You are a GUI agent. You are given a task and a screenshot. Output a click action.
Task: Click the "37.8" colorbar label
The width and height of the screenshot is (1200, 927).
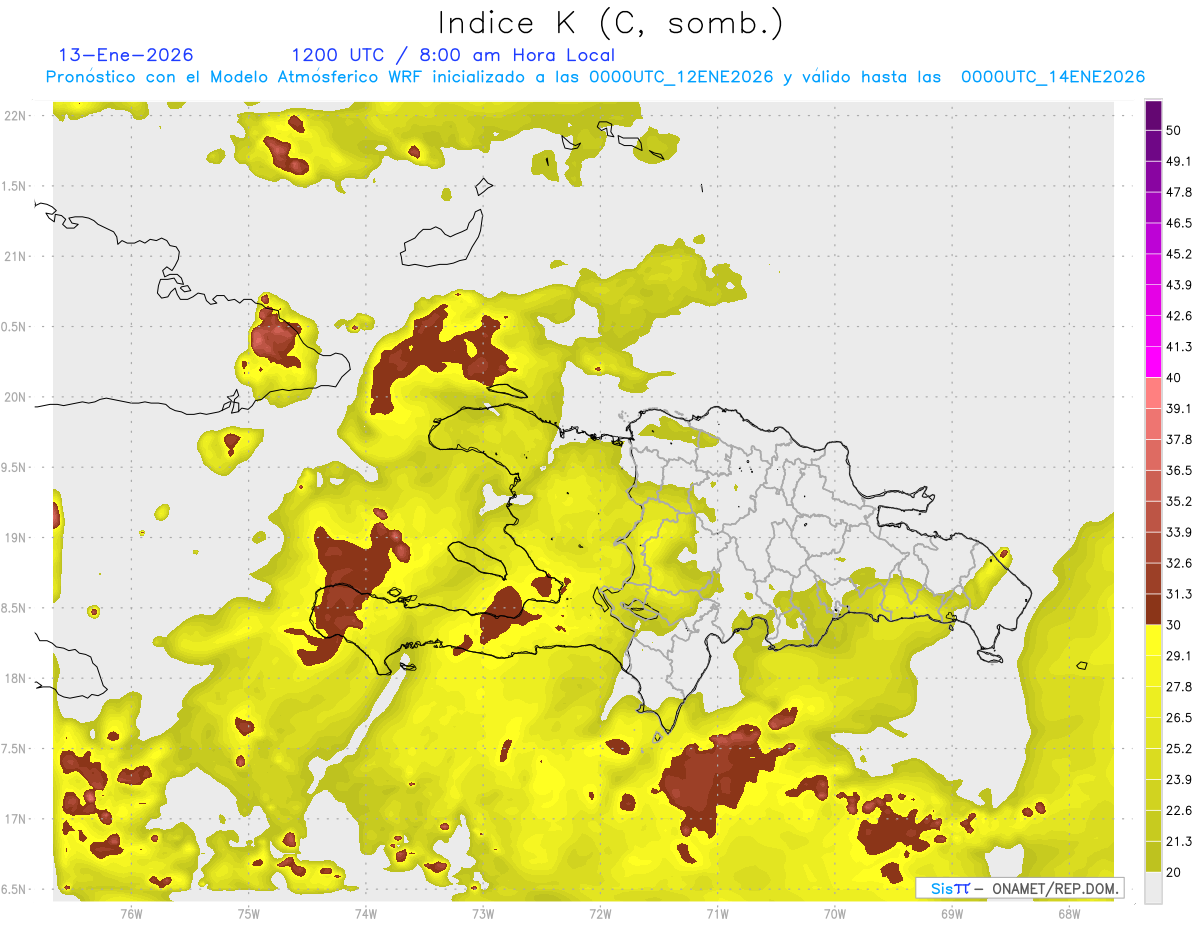1179,439
